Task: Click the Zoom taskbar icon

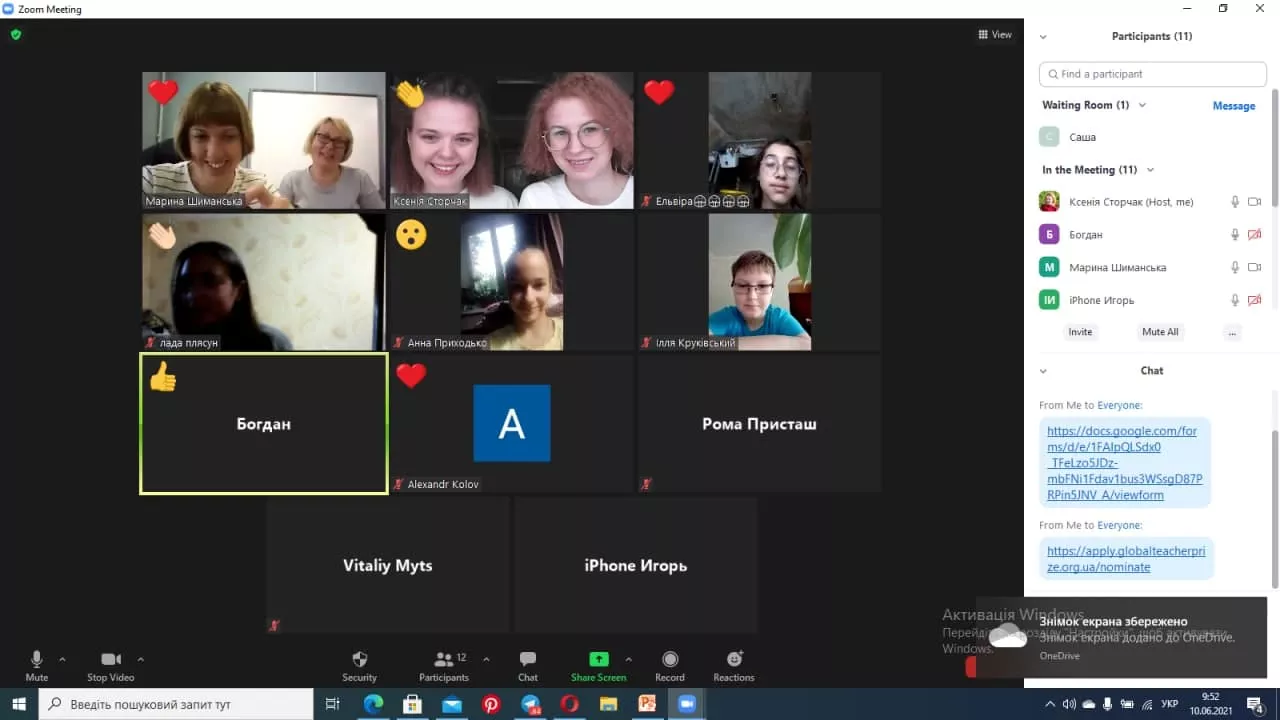Action: click(686, 704)
